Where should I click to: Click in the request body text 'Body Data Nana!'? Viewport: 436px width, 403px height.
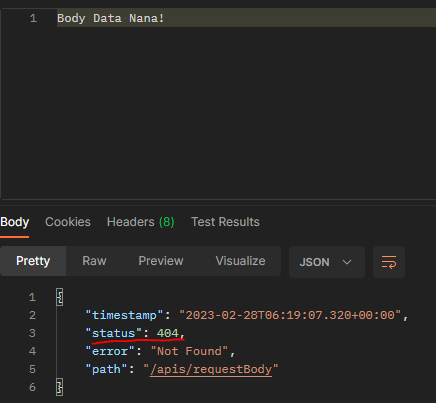[x=110, y=18]
